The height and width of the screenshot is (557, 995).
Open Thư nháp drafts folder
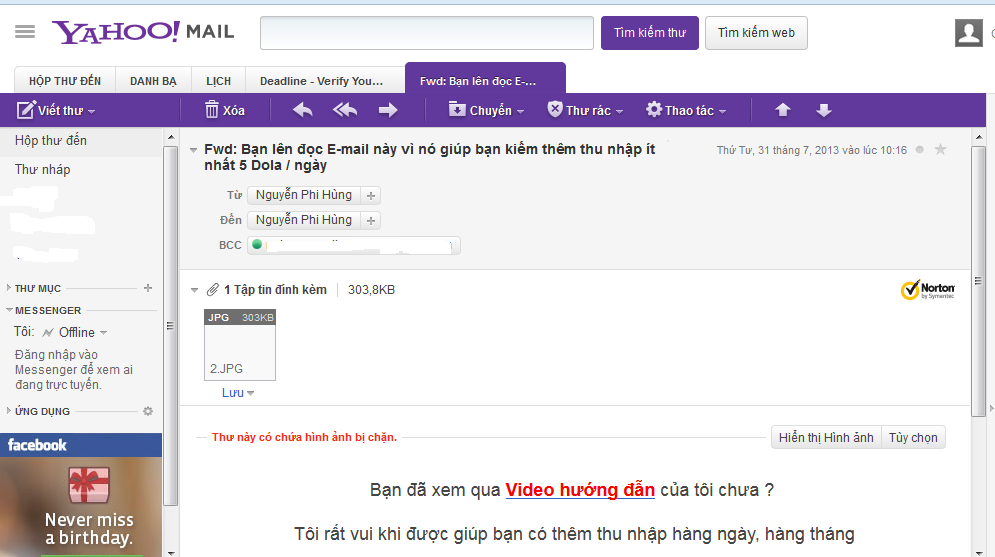click(x=43, y=169)
